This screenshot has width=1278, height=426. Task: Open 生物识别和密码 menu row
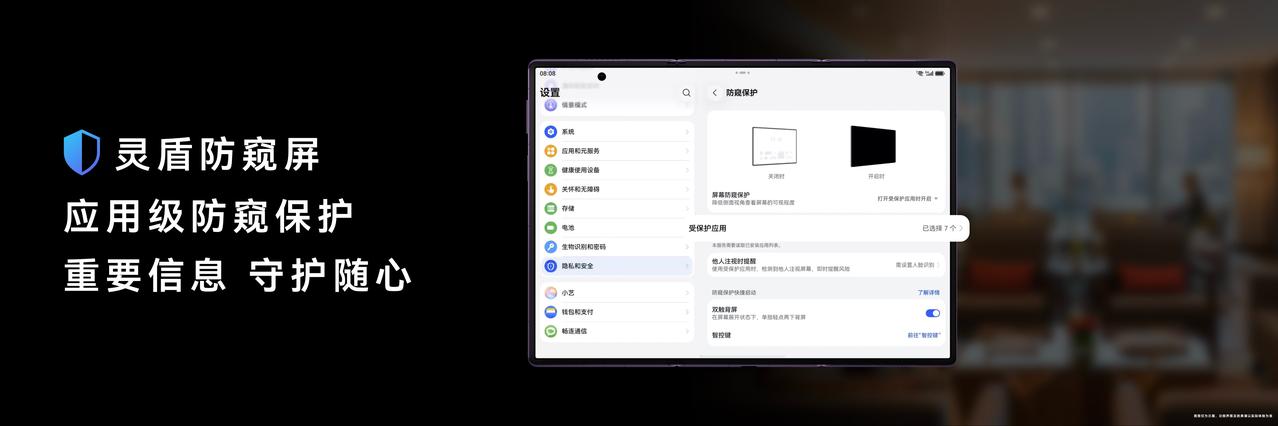coord(616,246)
